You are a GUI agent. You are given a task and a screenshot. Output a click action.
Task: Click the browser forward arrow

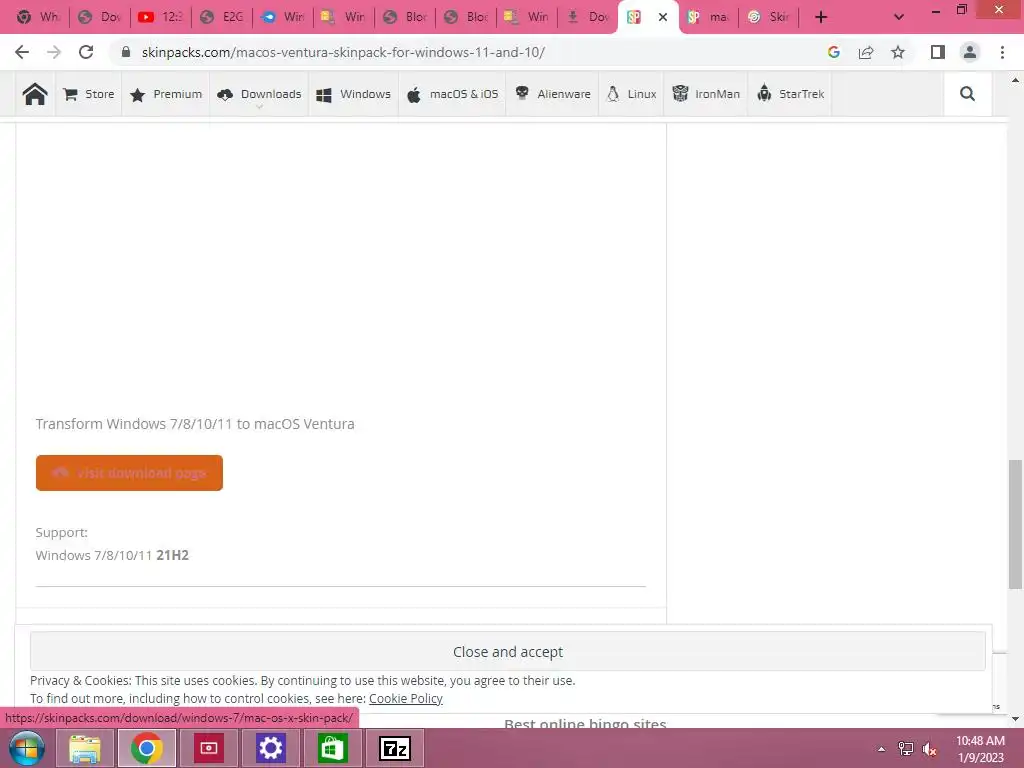tap(54, 52)
